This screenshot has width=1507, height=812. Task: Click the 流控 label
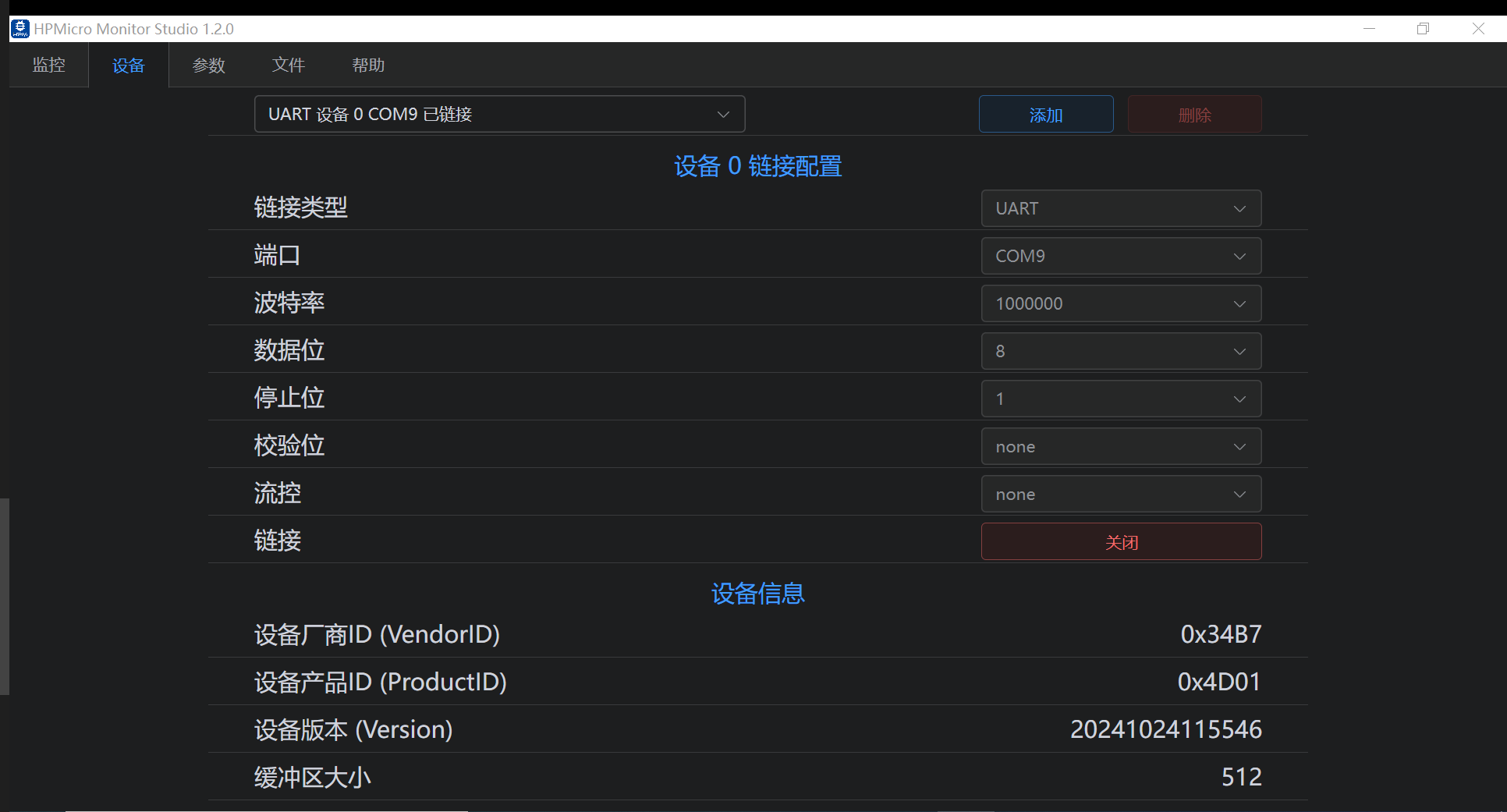point(278,493)
